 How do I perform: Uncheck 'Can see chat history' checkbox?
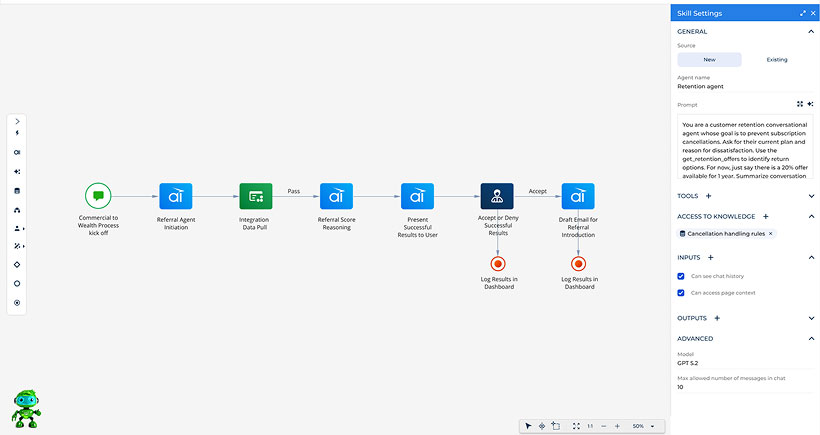(x=681, y=276)
